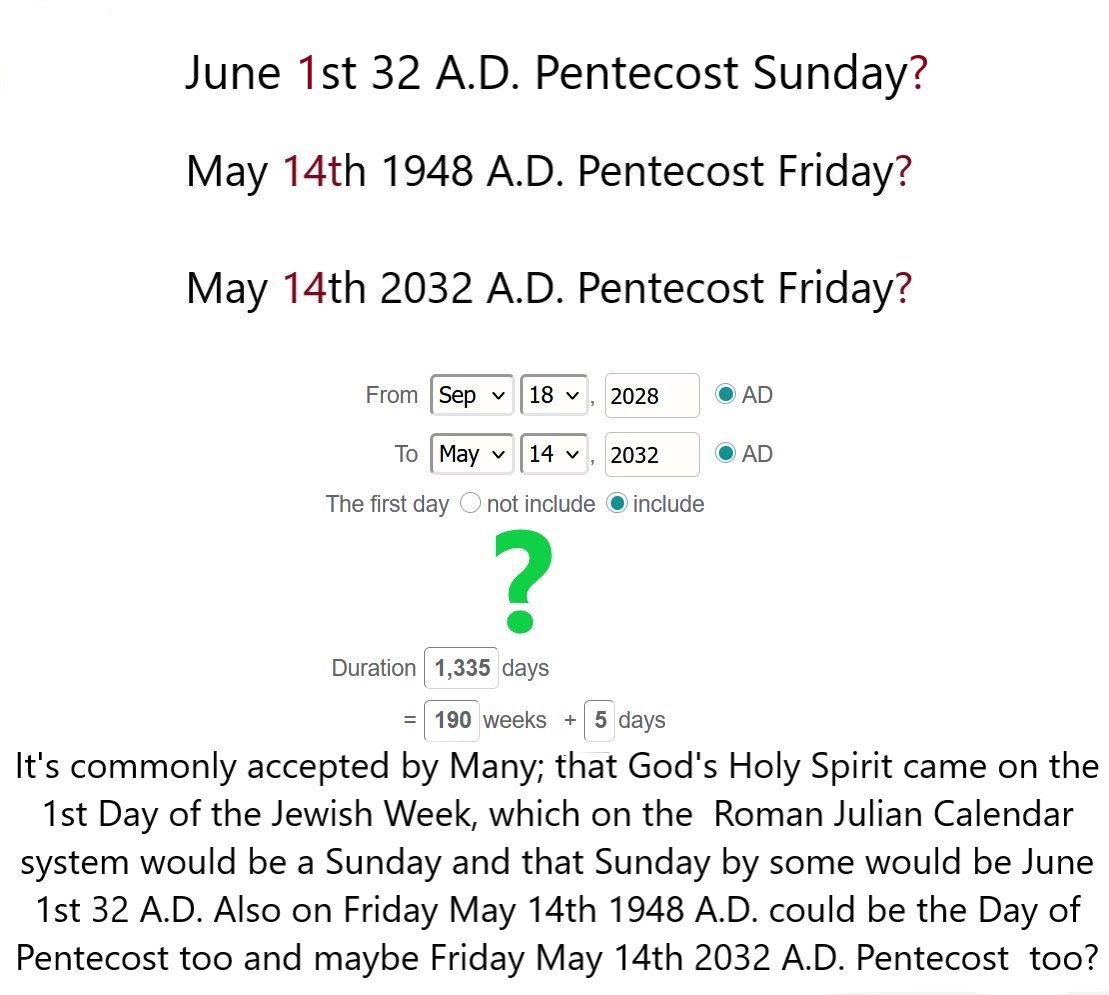Click the weeks field showing 190
The image size is (1109, 995).
pyautogui.click(x=453, y=720)
